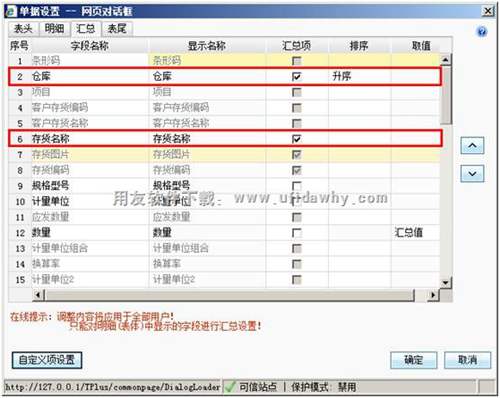The width and height of the screenshot is (500, 398).
Task: Switch to the 表头 tab
Action: point(23,29)
